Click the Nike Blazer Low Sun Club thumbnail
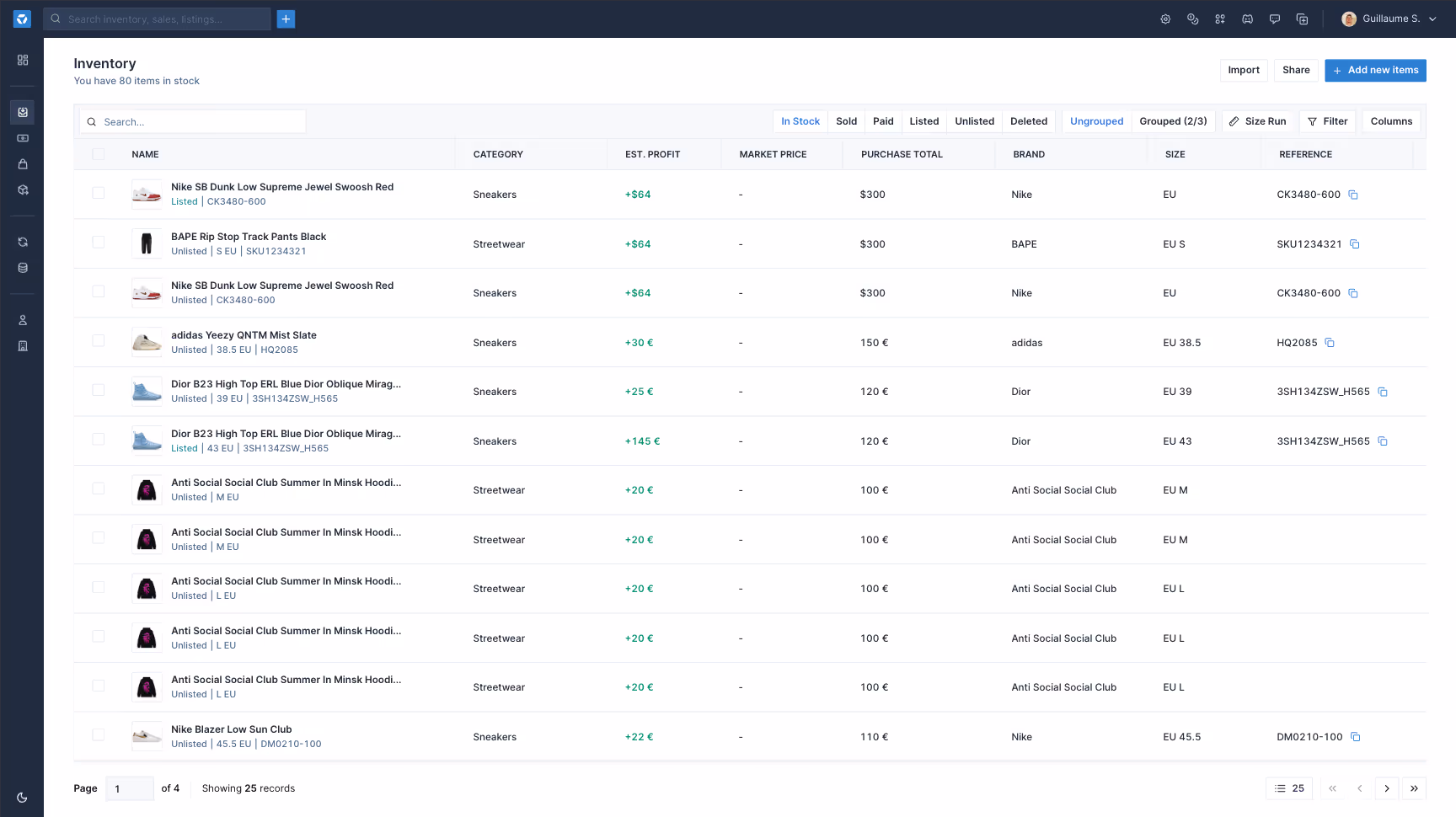Screen dimensions: 1456x817 tap(147, 736)
